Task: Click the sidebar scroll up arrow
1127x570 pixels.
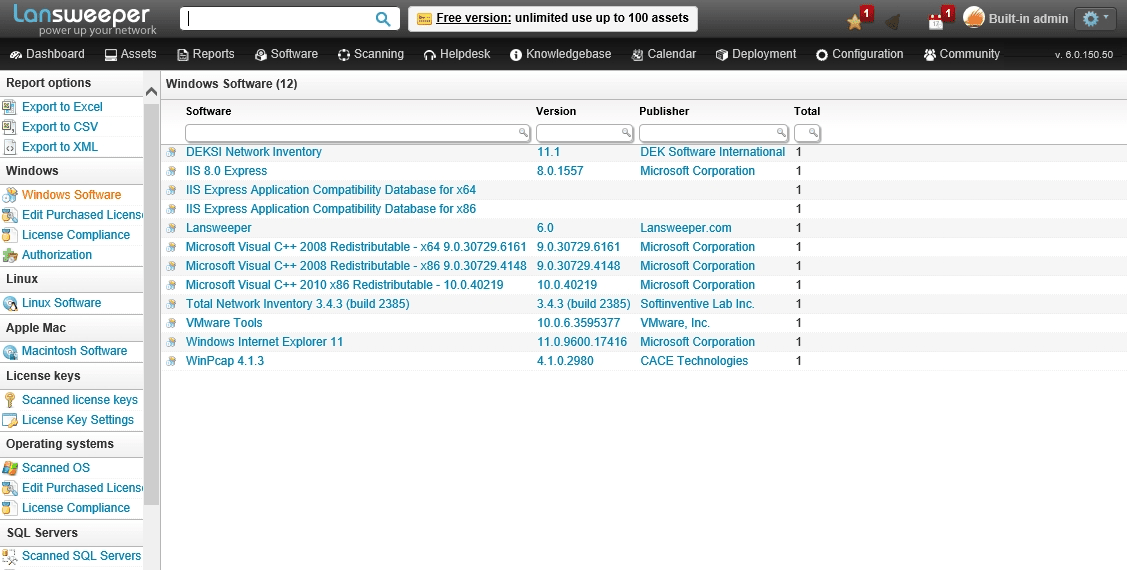Action: (151, 91)
